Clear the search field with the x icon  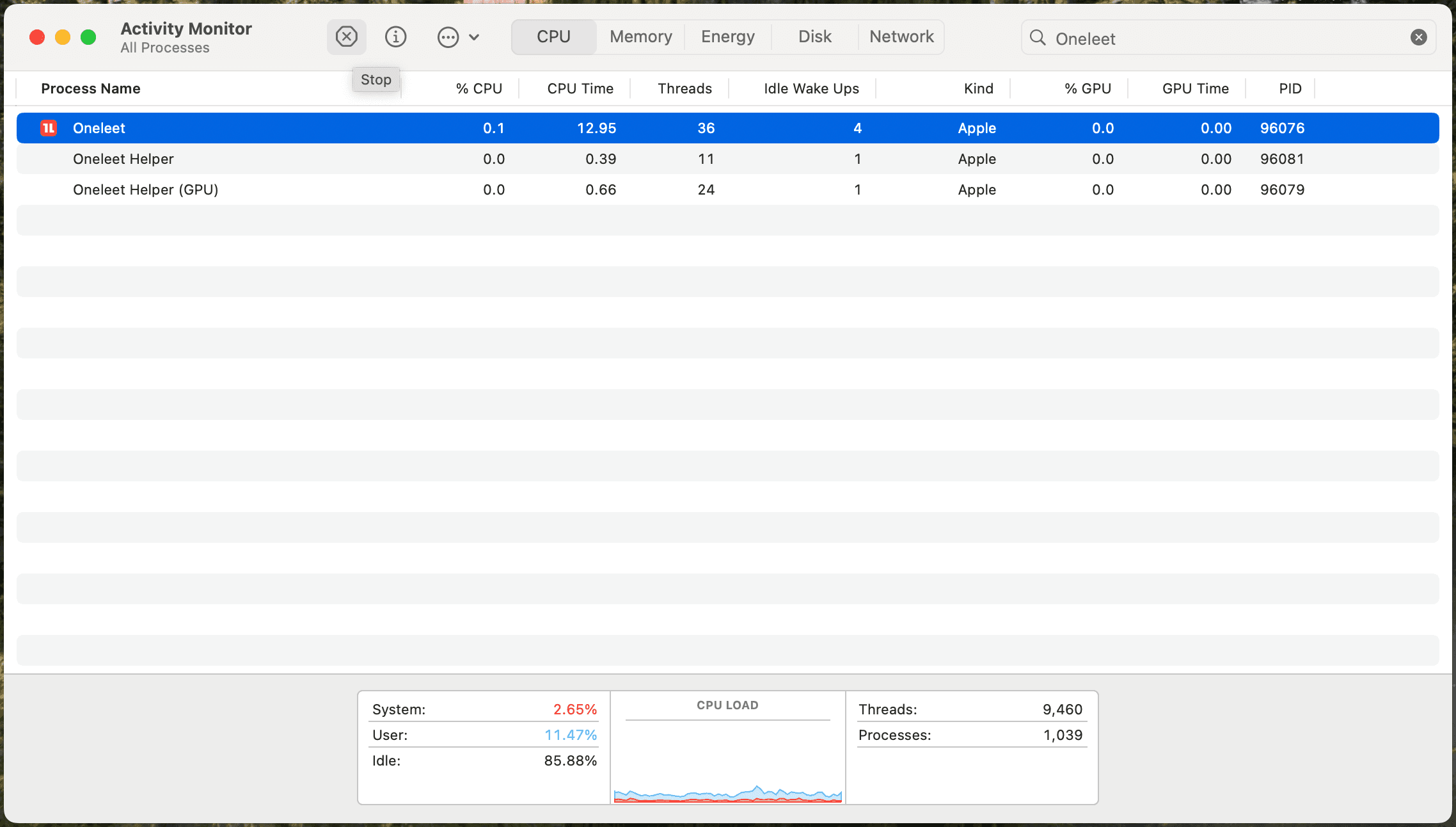point(1419,37)
